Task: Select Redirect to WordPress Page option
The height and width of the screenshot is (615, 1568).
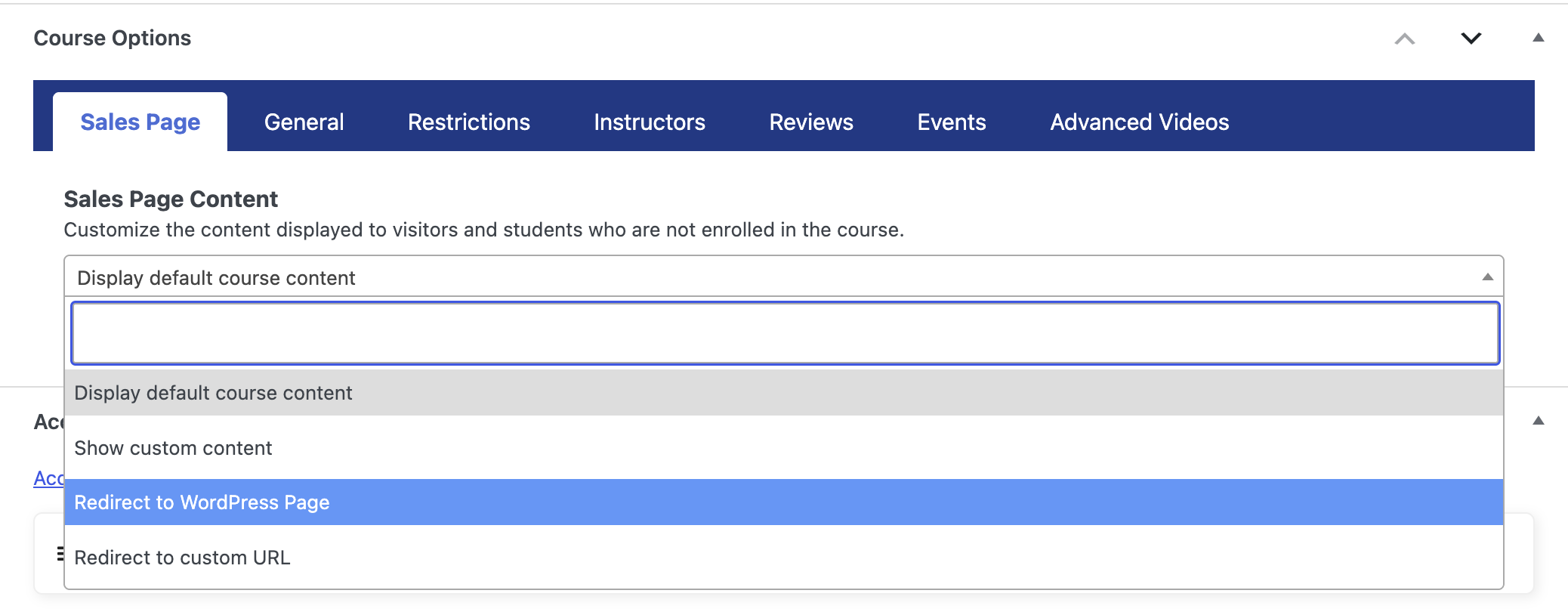Action: point(784,502)
